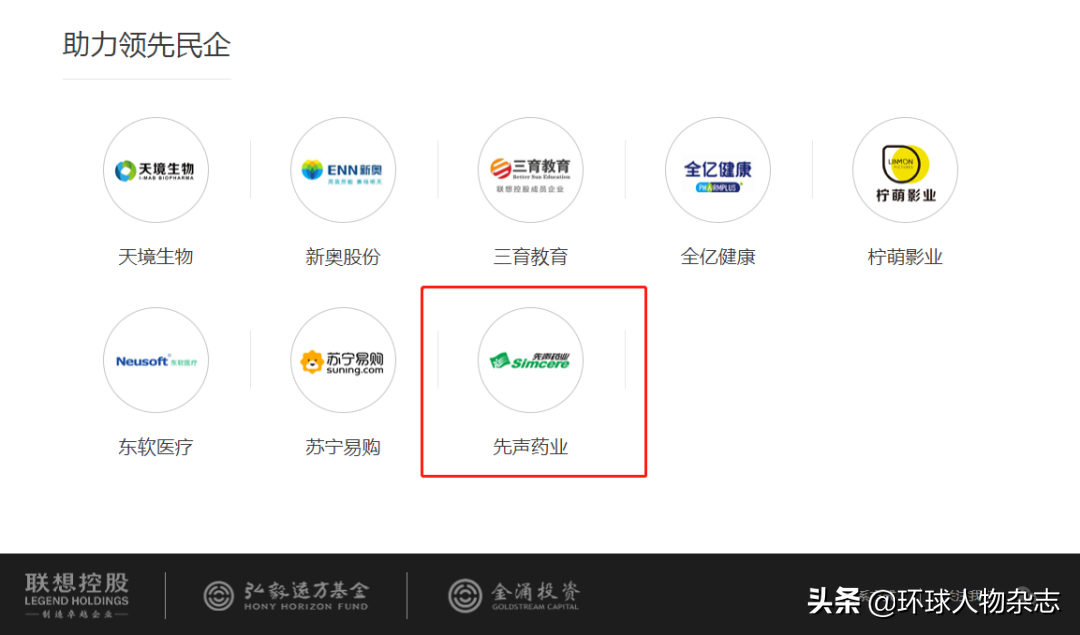The image size is (1080, 635).
Task: Select the 三育教育 caption text
Action: pyautogui.click(x=530, y=257)
